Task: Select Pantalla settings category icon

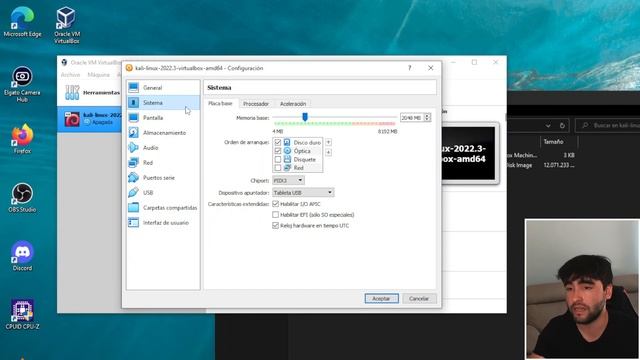Action: [133, 118]
